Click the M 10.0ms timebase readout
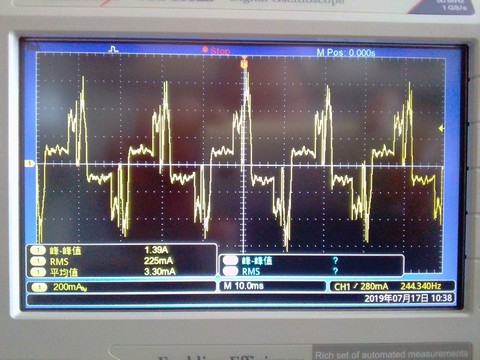This screenshot has height=360, width=480. pyautogui.click(x=244, y=286)
